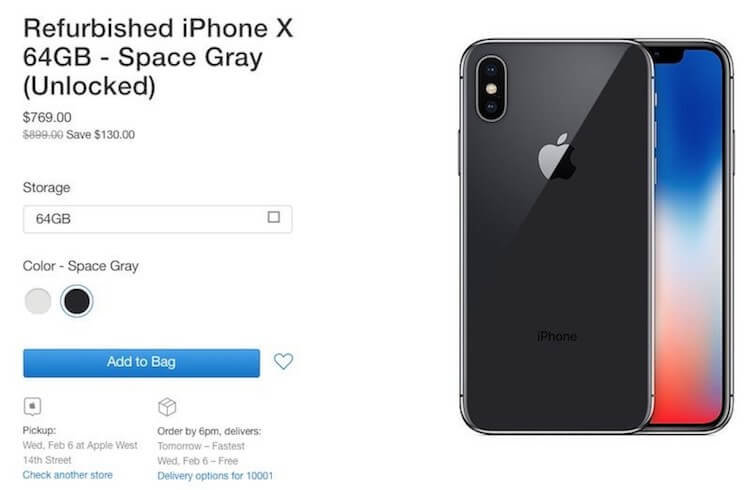The height and width of the screenshot is (490, 750).
Task: Click the Refurbished iPhone X product title
Action: [158, 57]
